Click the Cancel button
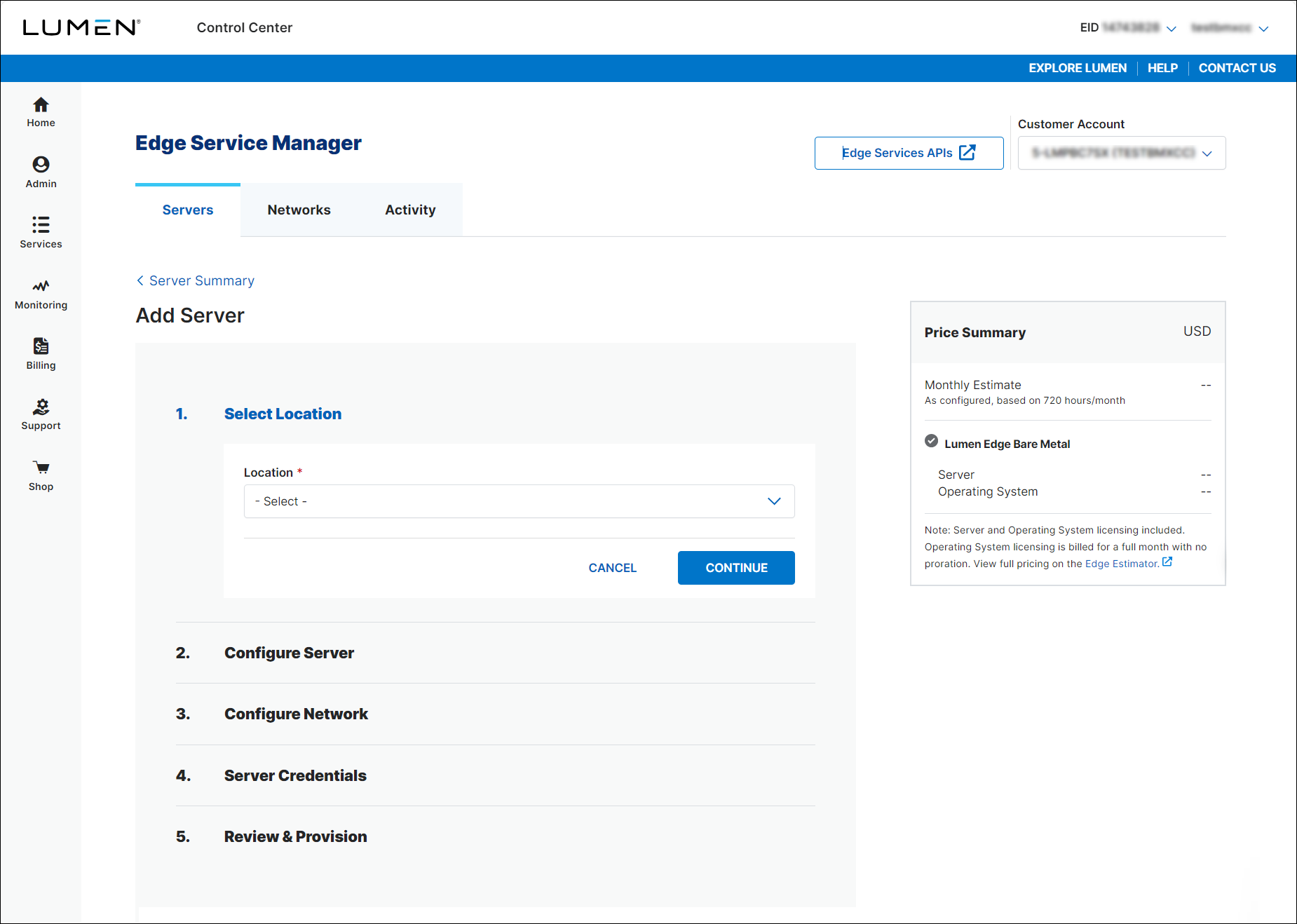This screenshot has width=1297, height=924. click(x=612, y=568)
